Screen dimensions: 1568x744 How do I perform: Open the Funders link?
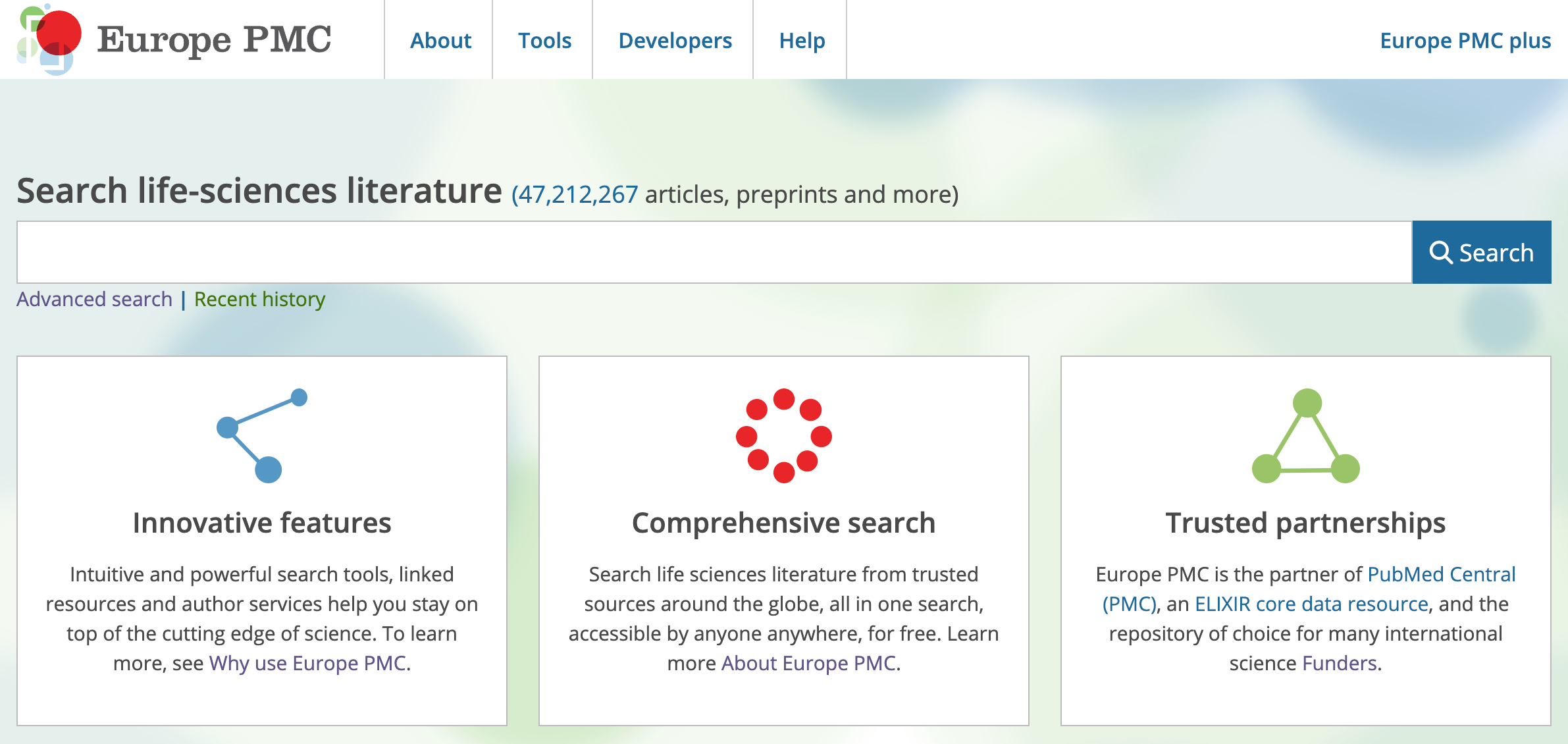pyautogui.click(x=1340, y=663)
